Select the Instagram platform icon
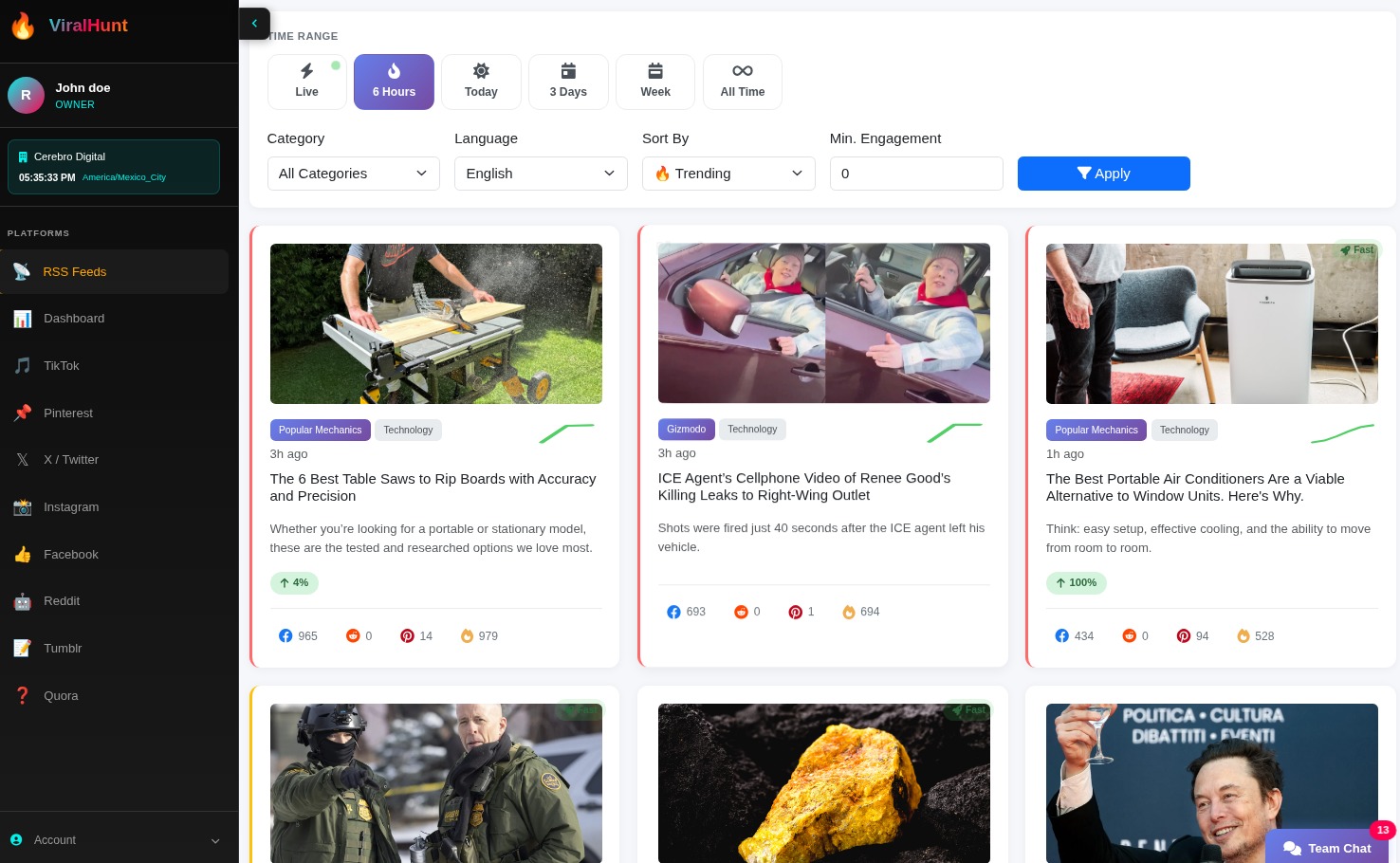The image size is (1400, 863). (23, 507)
